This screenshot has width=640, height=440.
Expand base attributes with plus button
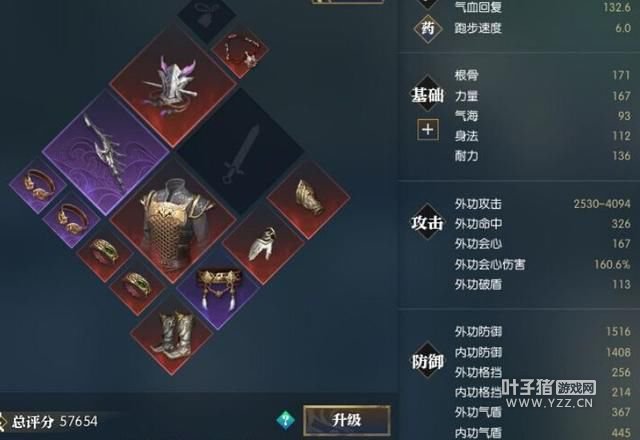428,130
